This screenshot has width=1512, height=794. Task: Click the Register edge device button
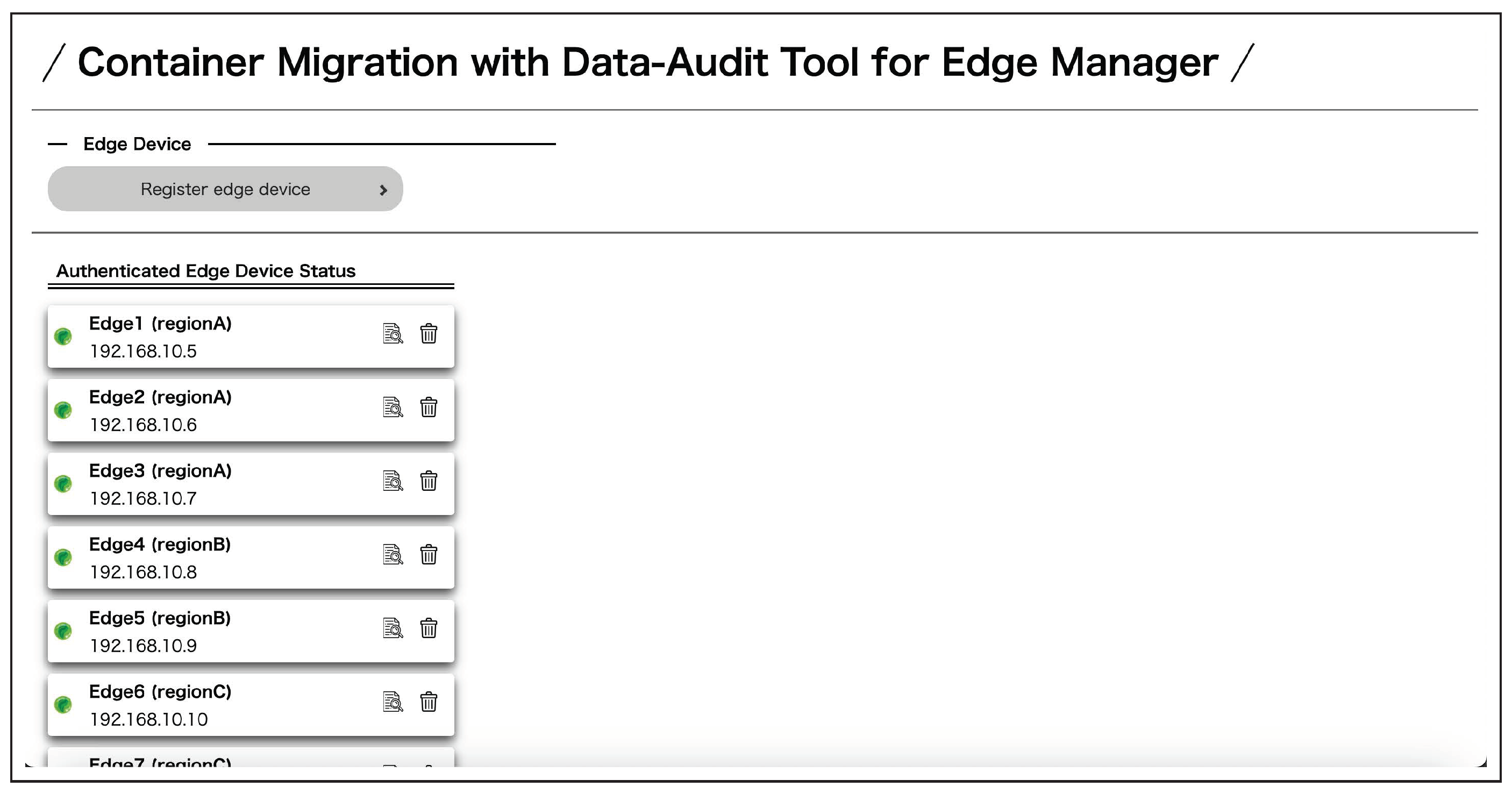(x=225, y=189)
